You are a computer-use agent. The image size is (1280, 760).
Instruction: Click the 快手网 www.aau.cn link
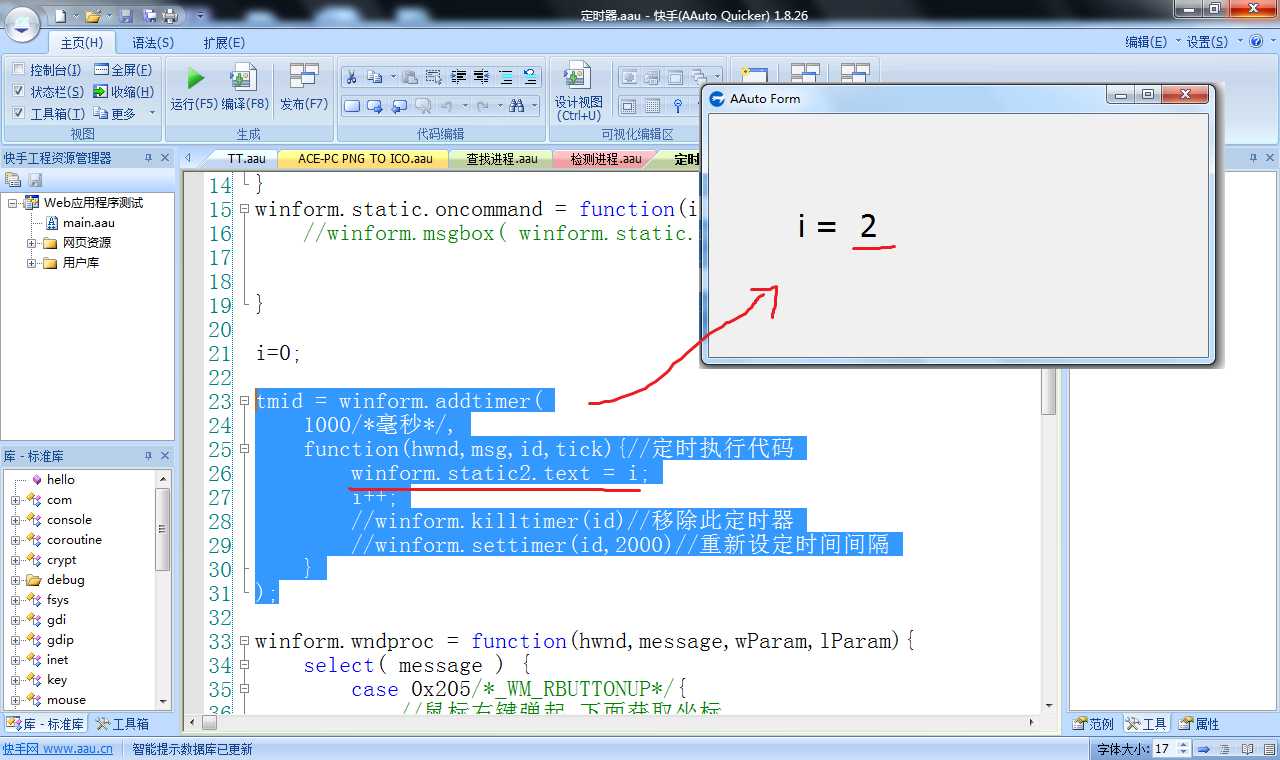point(57,749)
